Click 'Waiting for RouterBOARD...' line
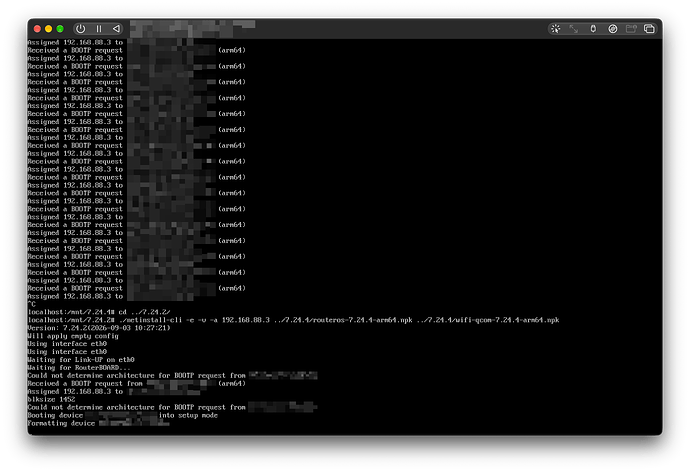Image resolution: width=690 pixels, height=471 pixels. (79, 368)
